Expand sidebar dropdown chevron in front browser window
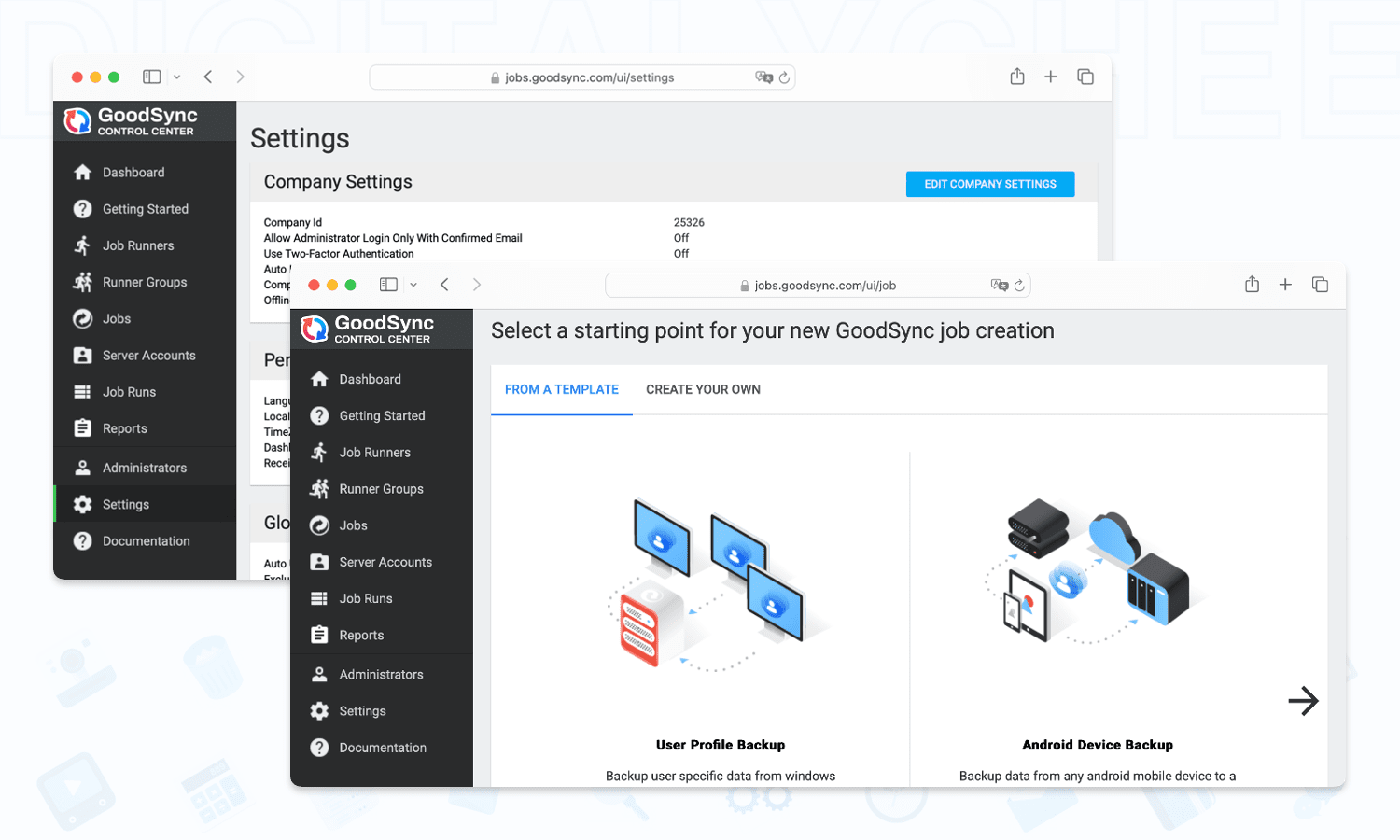1400x840 pixels. [x=413, y=285]
